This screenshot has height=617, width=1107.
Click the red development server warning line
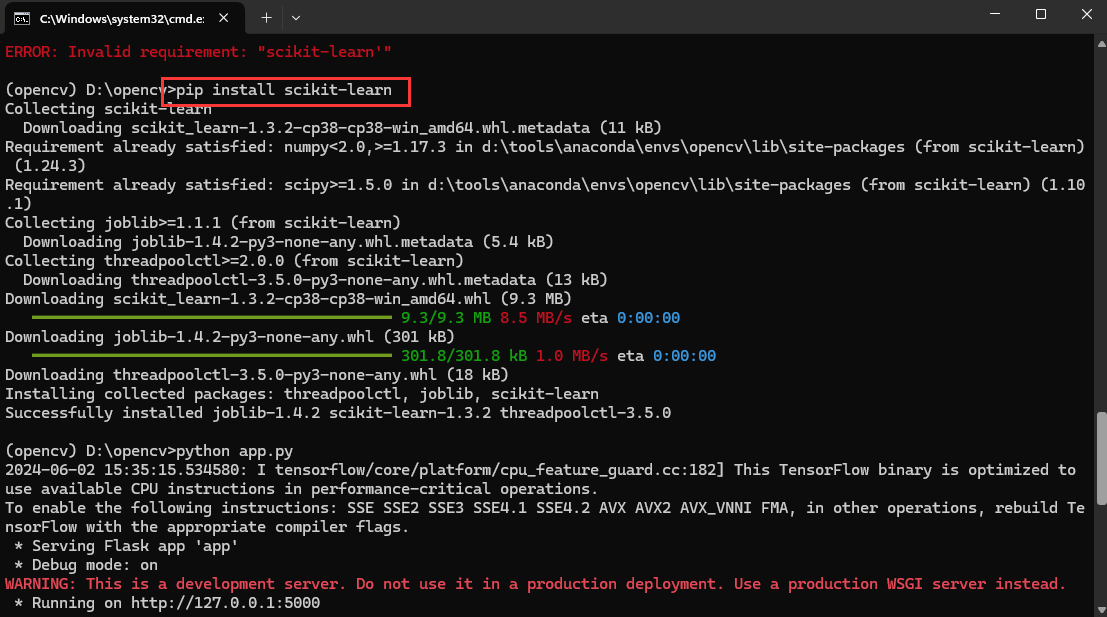point(535,584)
